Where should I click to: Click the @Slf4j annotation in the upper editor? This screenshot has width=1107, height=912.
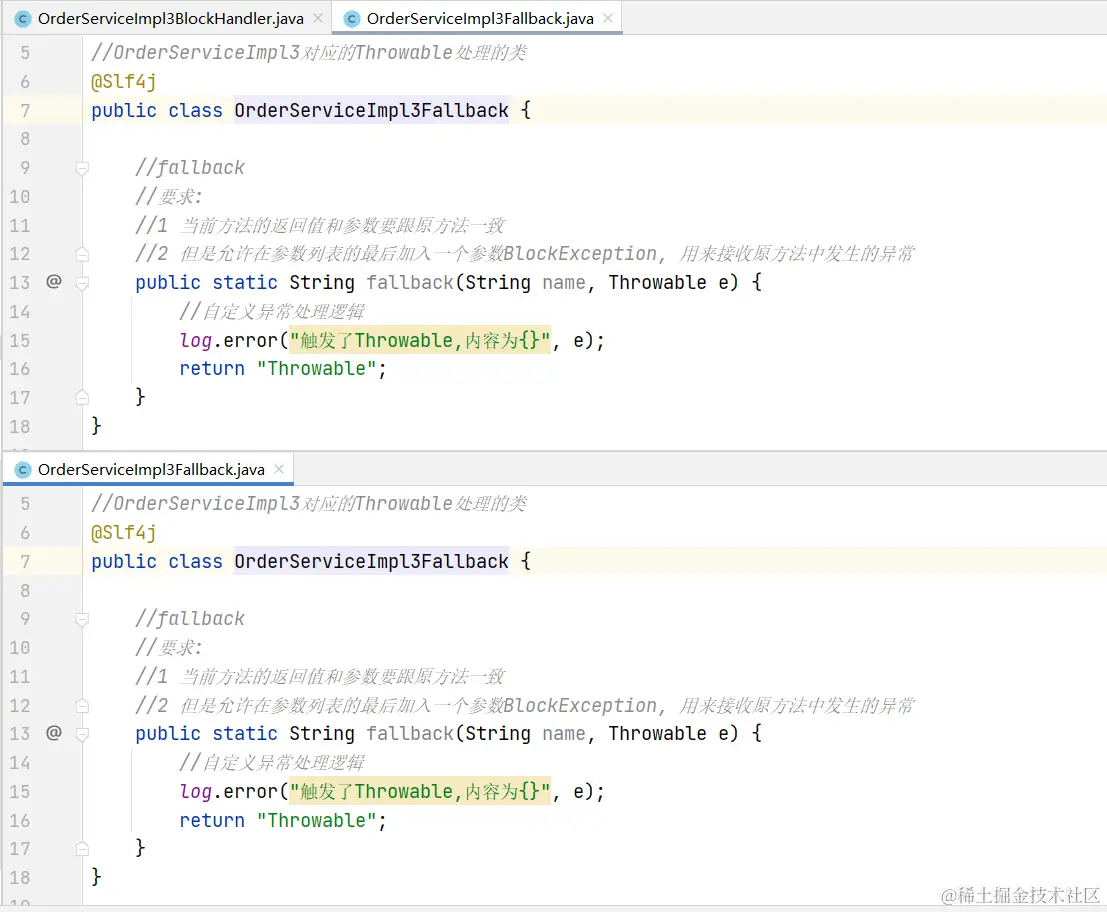click(124, 82)
